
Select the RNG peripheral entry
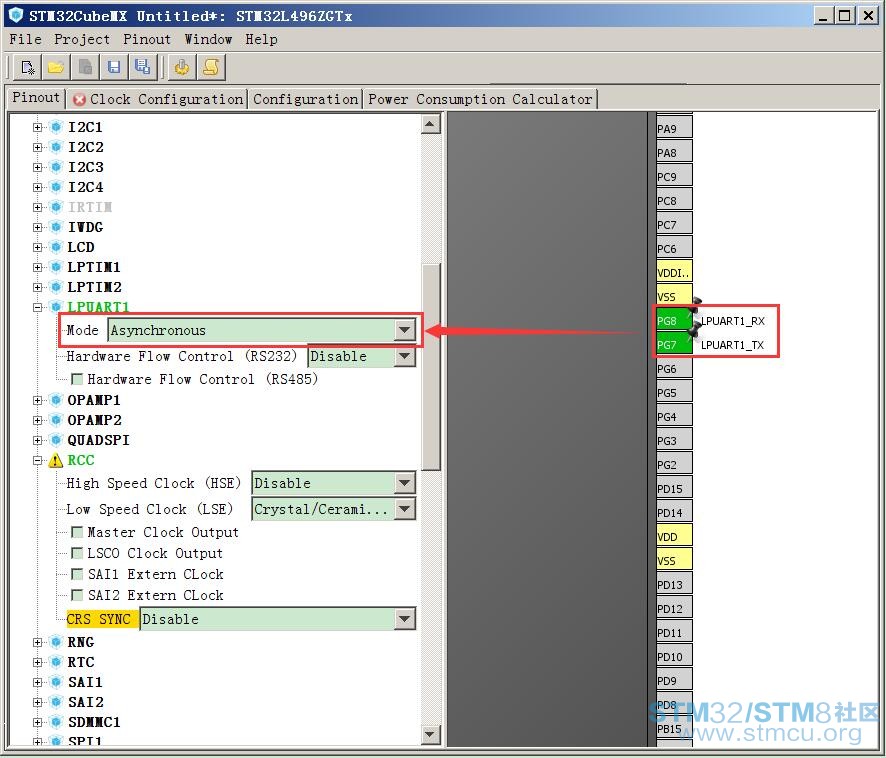tap(81, 642)
